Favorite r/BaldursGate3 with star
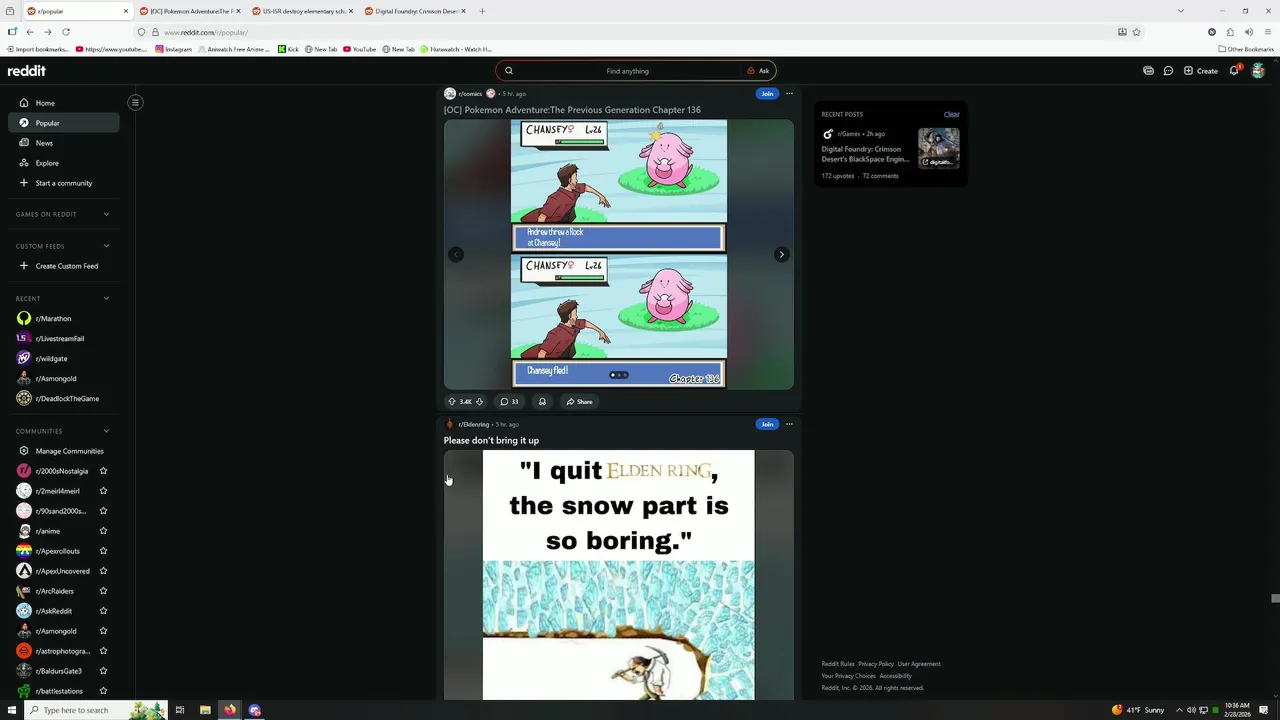The image size is (1280, 720). (103, 671)
